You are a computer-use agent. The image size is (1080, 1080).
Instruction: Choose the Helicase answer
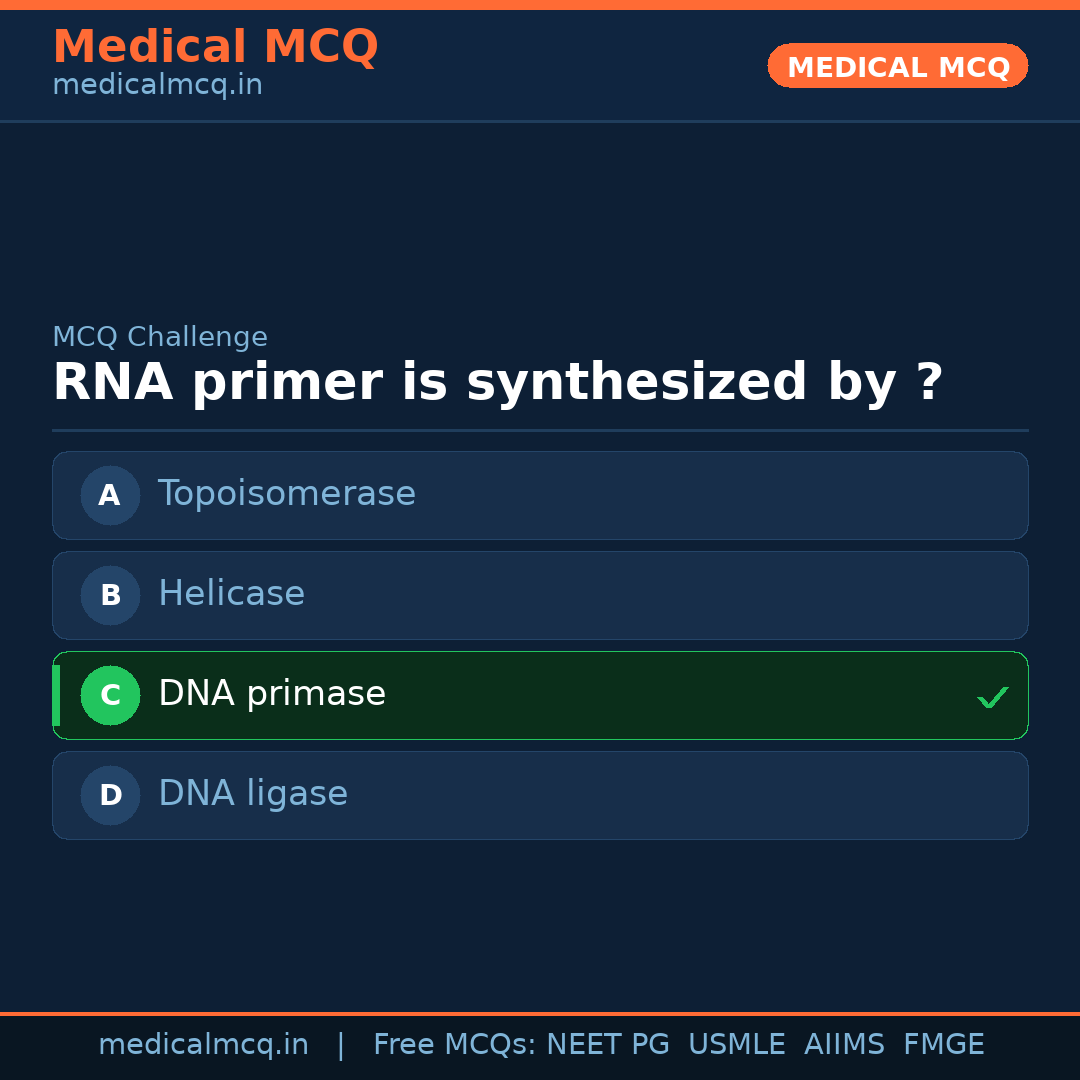pyautogui.click(x=231, y=594)
